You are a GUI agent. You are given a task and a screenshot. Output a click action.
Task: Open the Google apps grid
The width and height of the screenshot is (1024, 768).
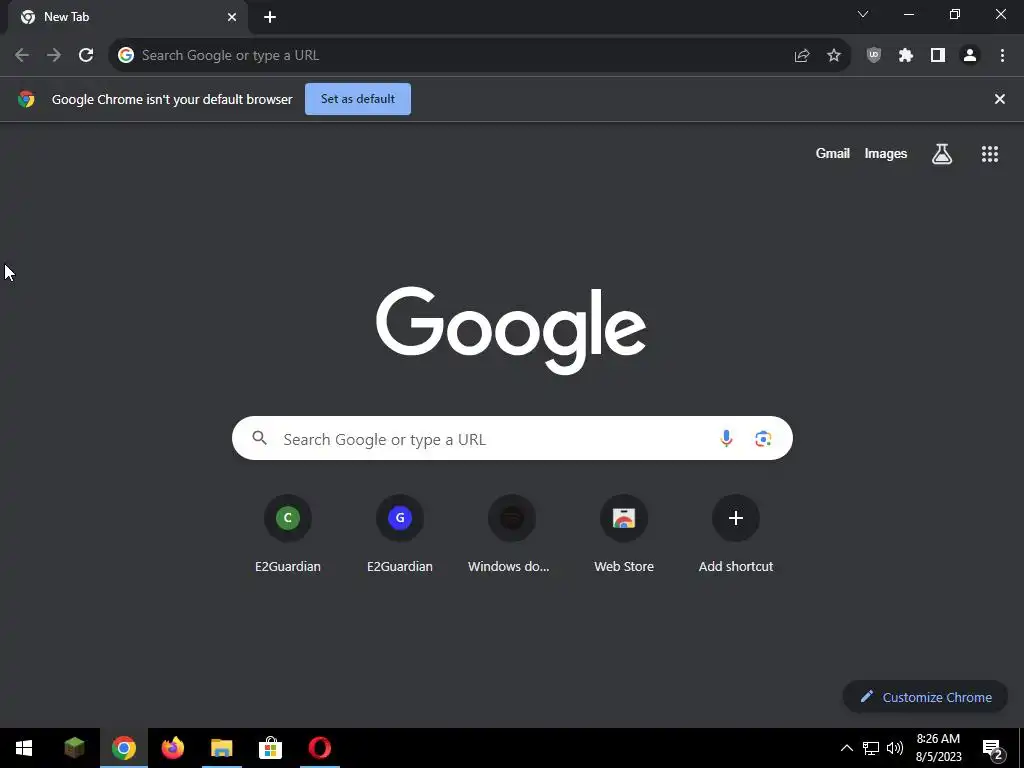(x=990, y=154)
